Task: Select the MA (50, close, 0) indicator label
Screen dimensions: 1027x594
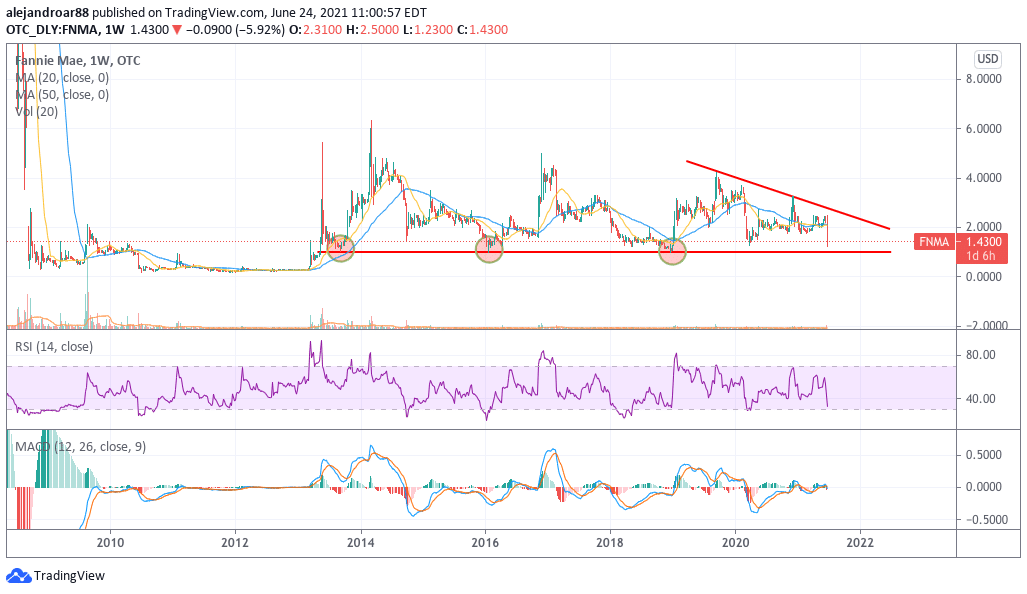Action: coord(62,94)
